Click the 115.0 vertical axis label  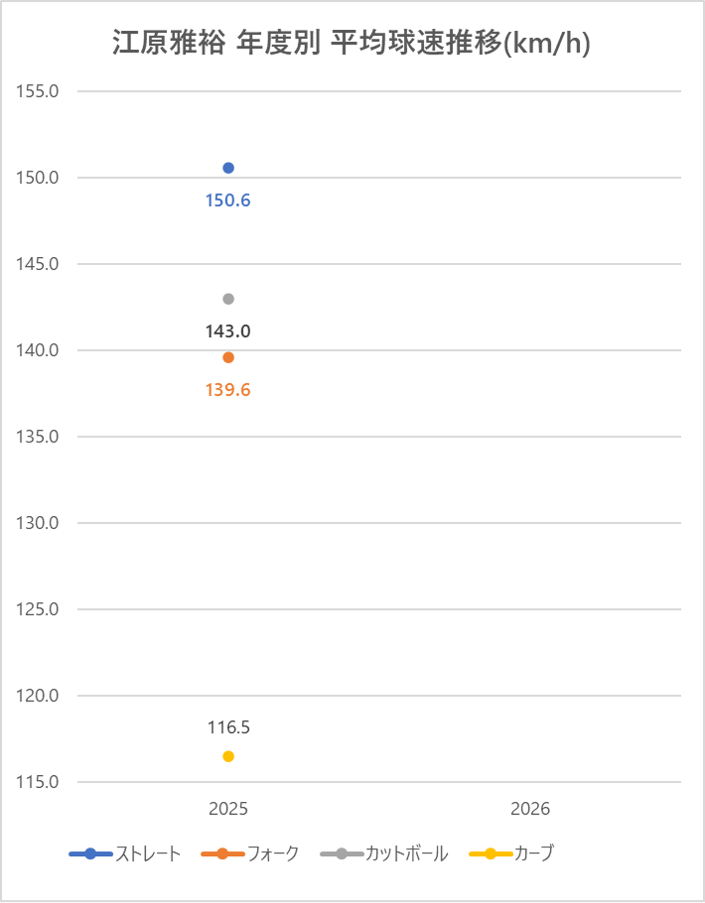pyautogui.click(x=37, y=782)
